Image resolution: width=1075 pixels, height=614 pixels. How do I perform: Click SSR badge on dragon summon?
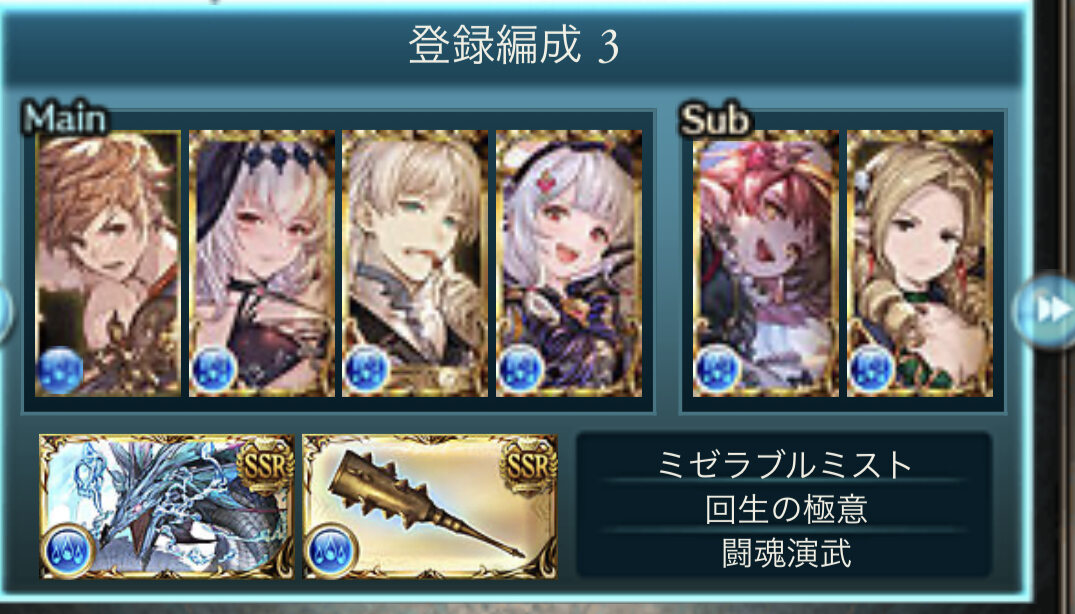pyautogui.click(x=266, y=467)
